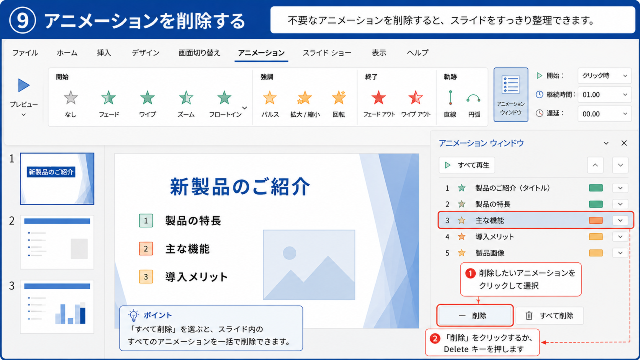Open dropdown for 導入メリット animation row
The width and height of the screenshot is (640, 360).
tap(620, 237)
